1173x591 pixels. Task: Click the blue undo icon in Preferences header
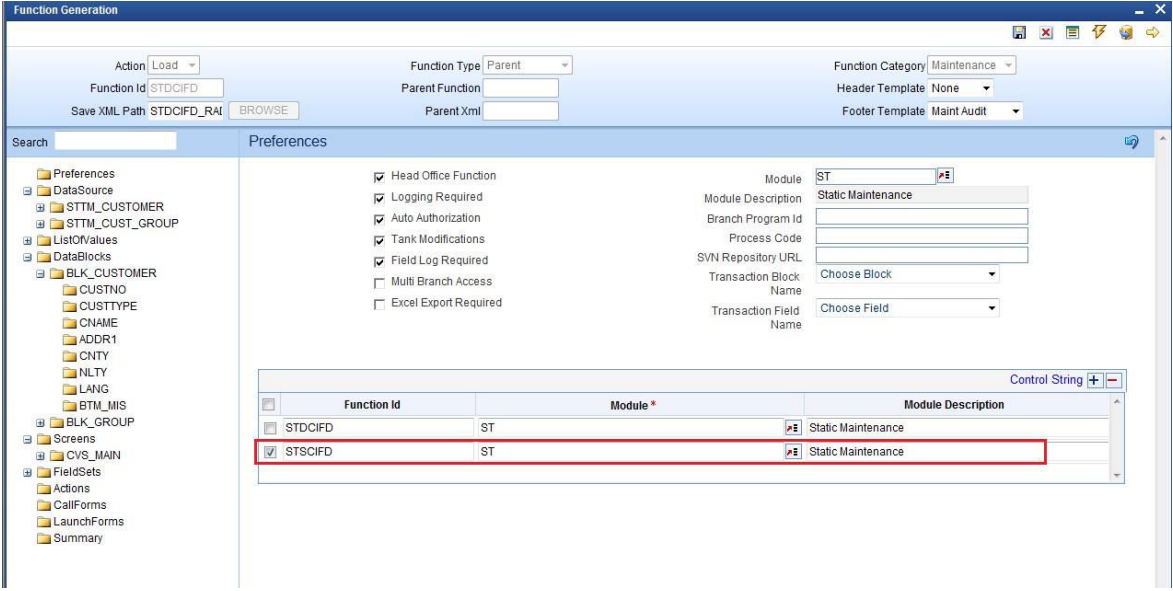point(1132,141)
